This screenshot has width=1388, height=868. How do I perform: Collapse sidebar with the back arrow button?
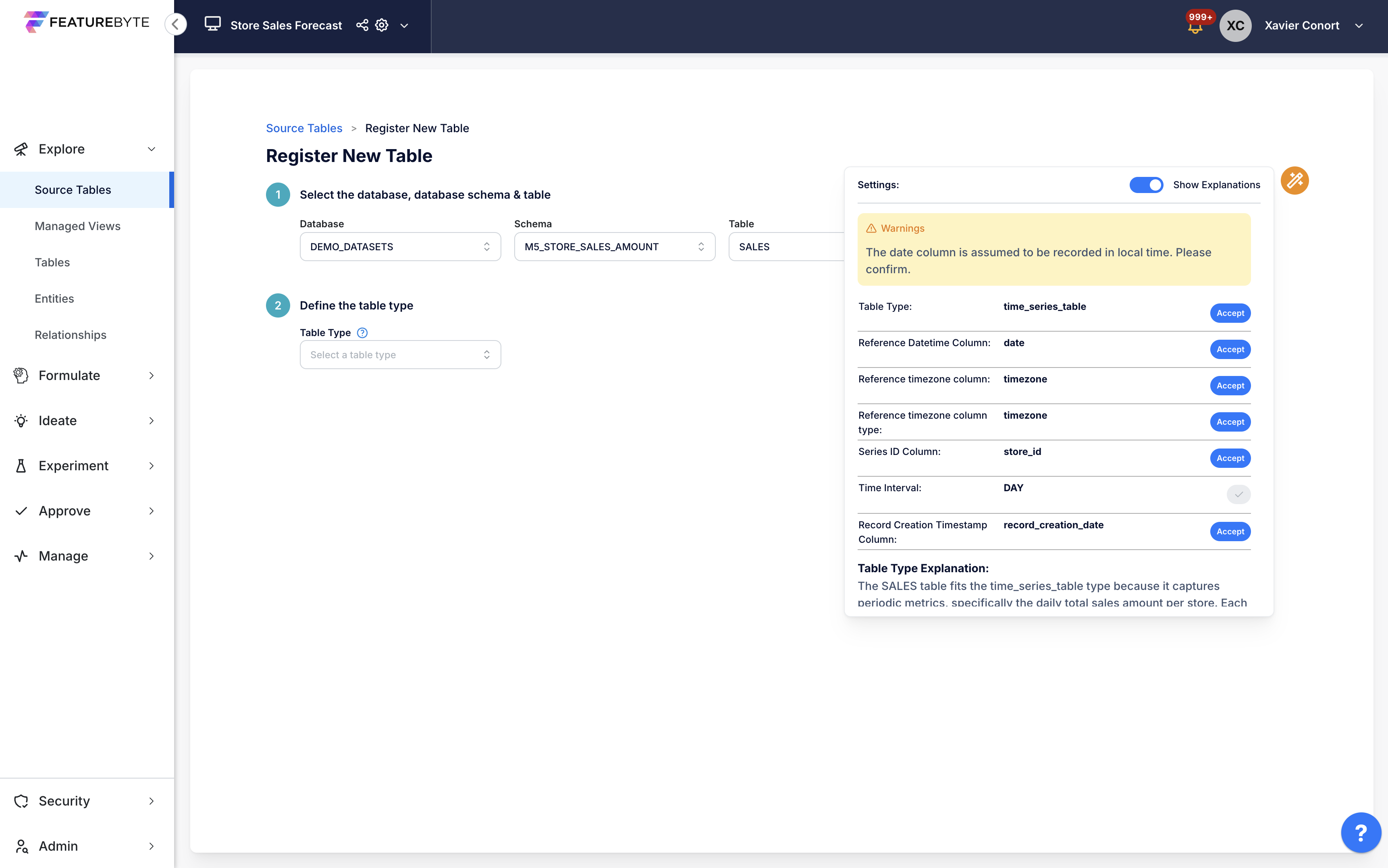point(176,25)
